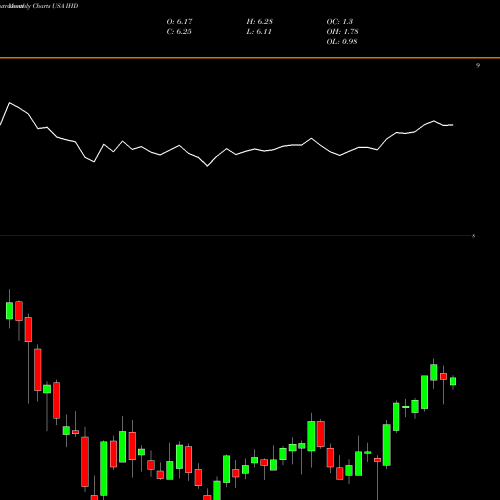Click the close price value C: 6.25
This screenshot has height=500, width=500.
pos(179,32)
